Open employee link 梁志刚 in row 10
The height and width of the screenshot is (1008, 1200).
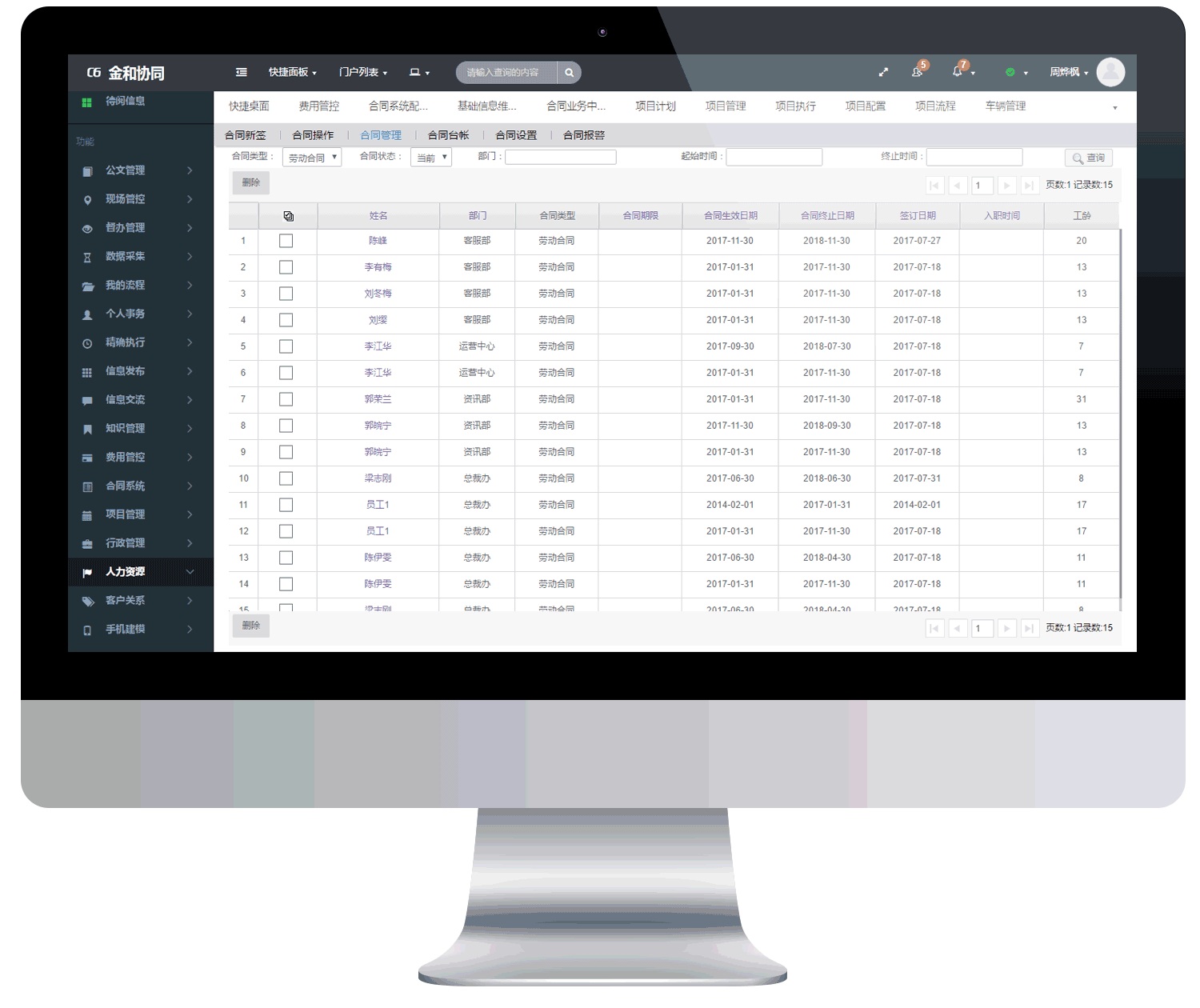tap(378, 478)
